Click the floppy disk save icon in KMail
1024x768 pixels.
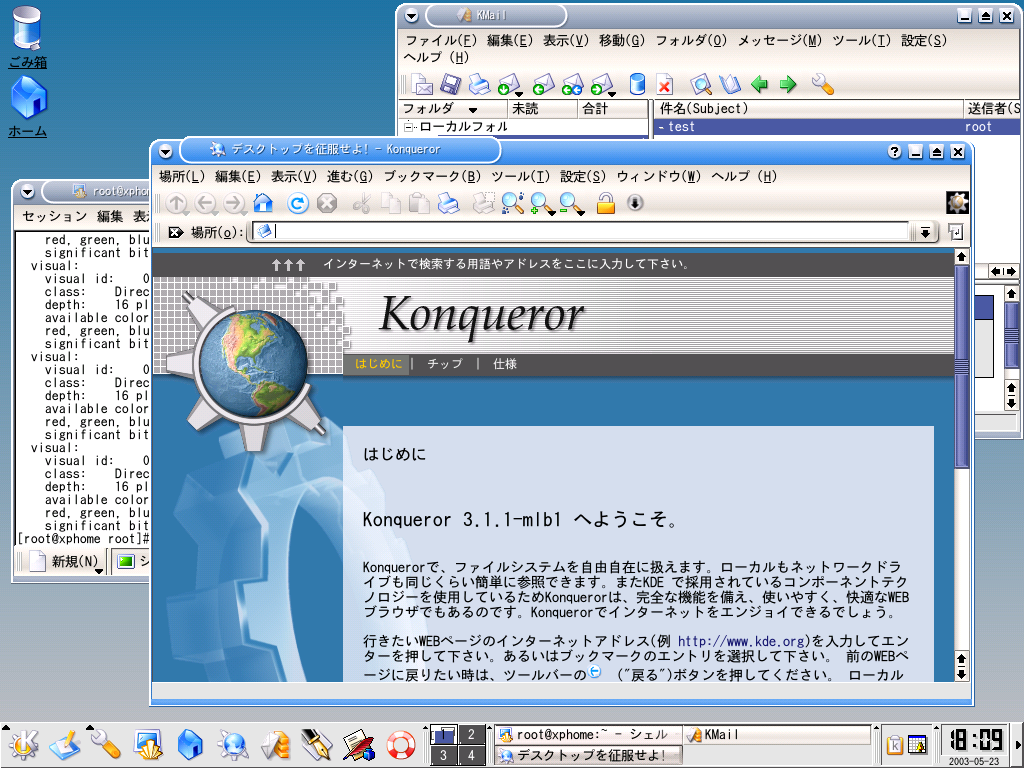pyautogui.click(x=451, y=84)
